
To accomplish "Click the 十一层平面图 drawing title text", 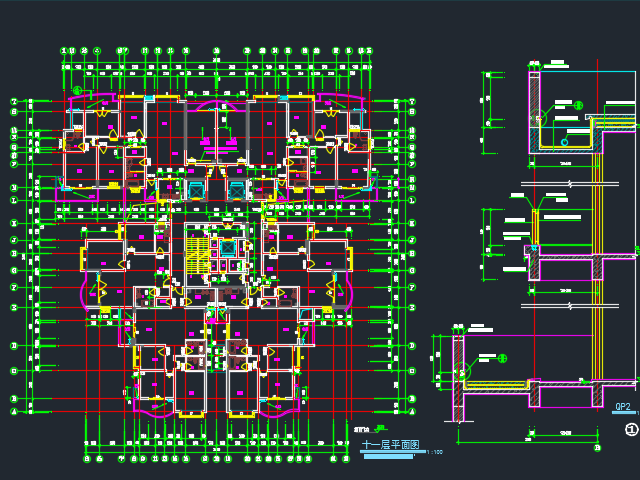I will 390,445.
